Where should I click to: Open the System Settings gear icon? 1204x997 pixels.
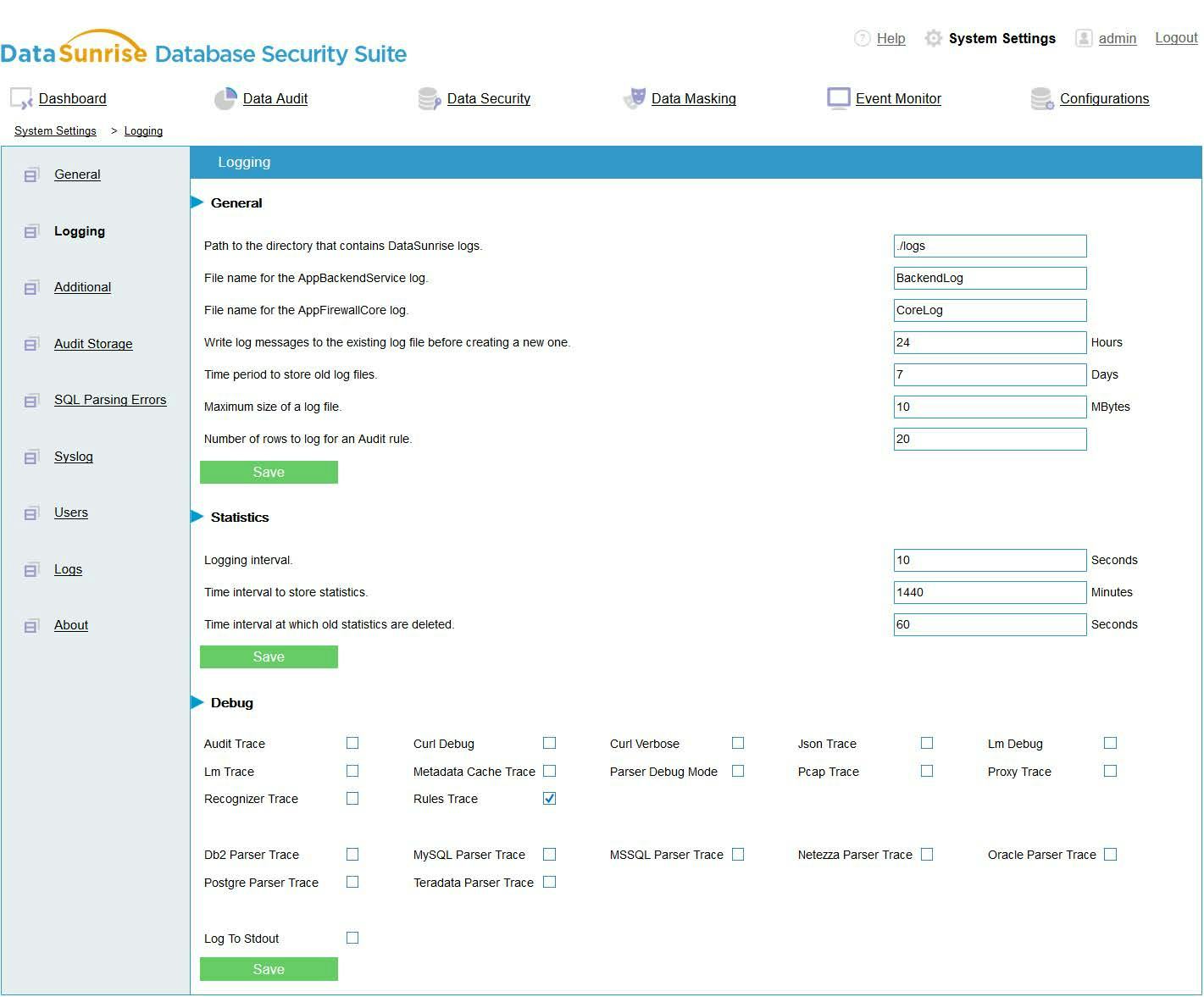click(933, 38)
